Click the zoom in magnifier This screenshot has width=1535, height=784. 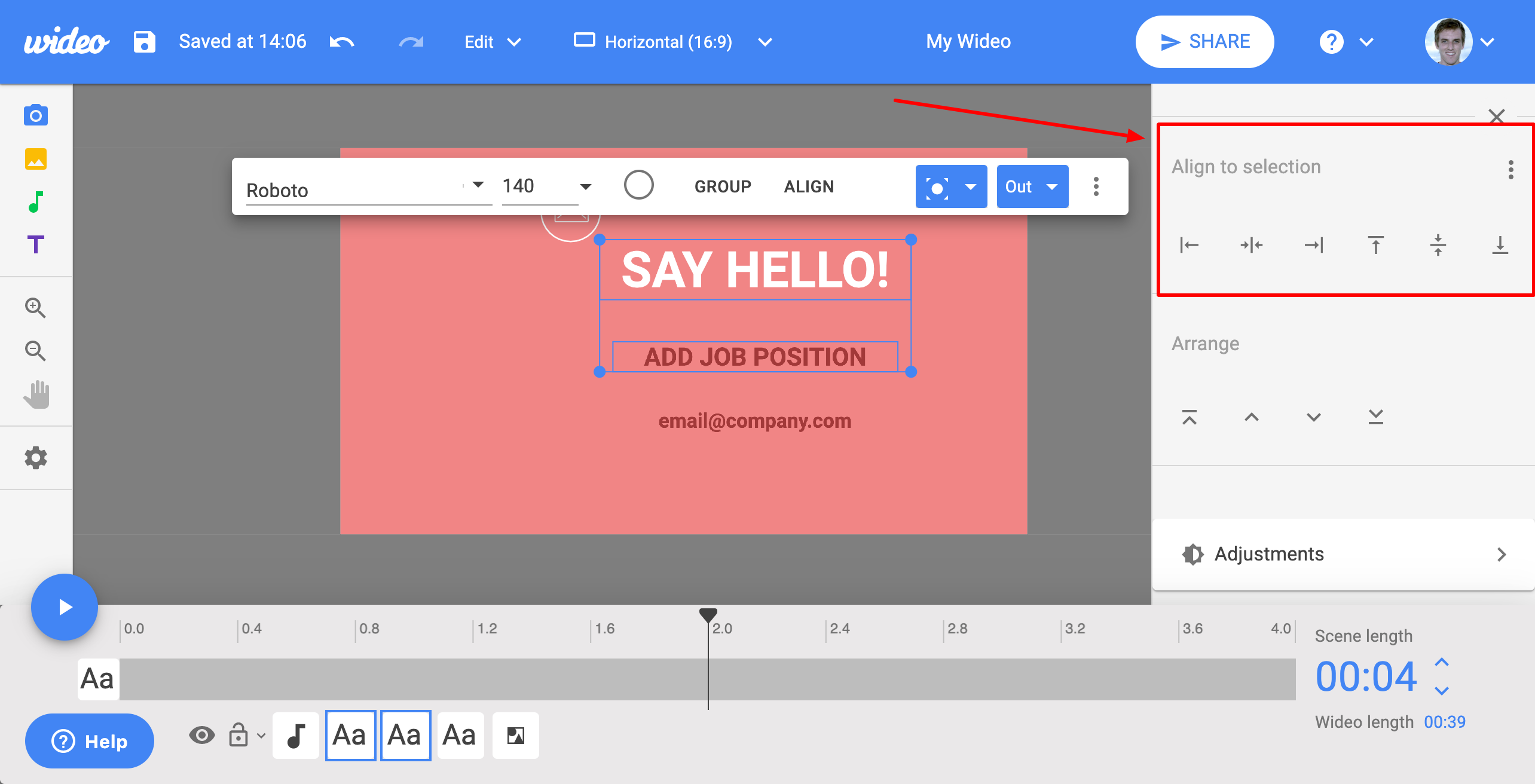coord(35,308)
